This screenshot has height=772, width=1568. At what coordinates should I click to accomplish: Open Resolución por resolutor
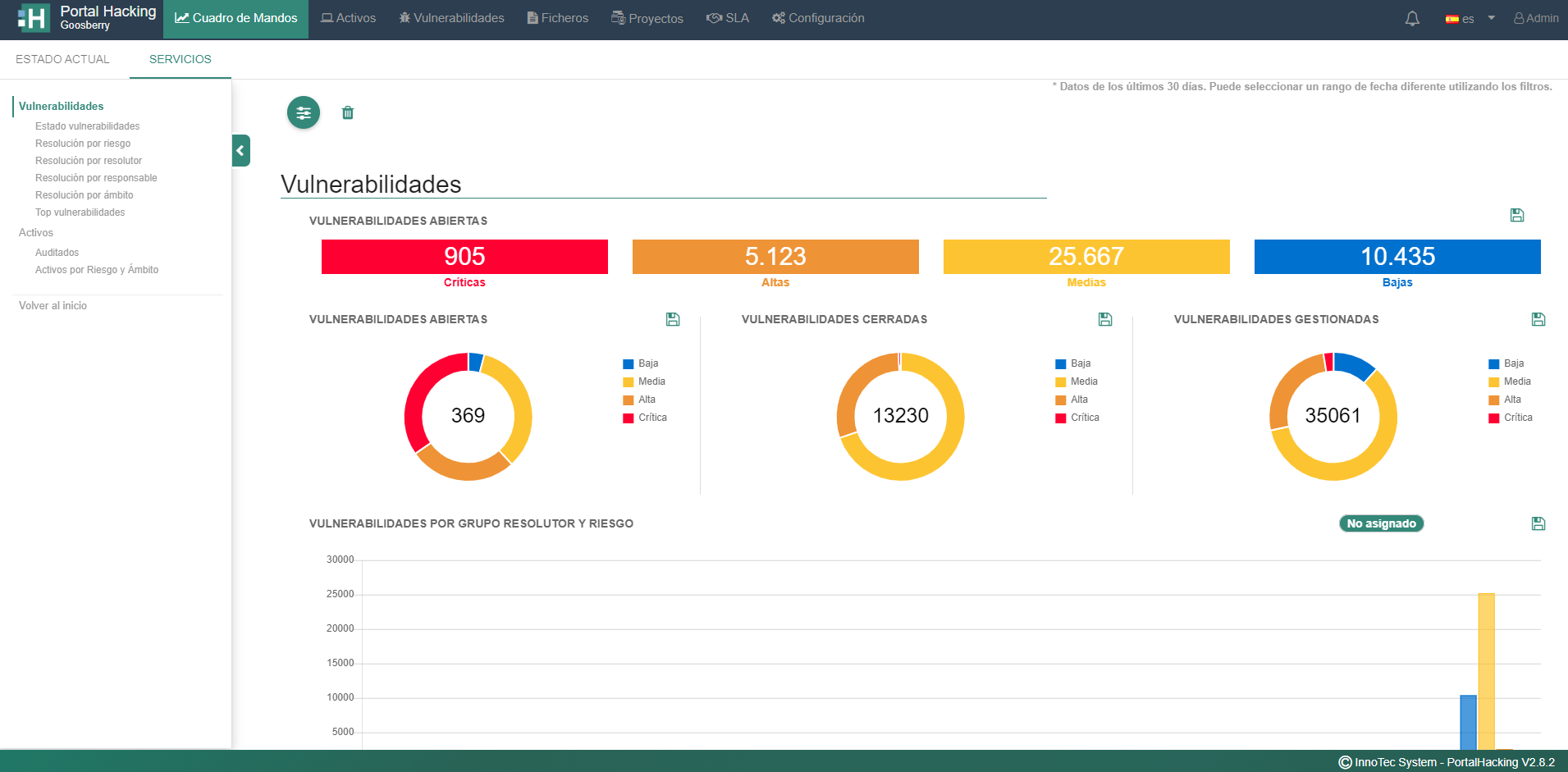pos(89,161)
